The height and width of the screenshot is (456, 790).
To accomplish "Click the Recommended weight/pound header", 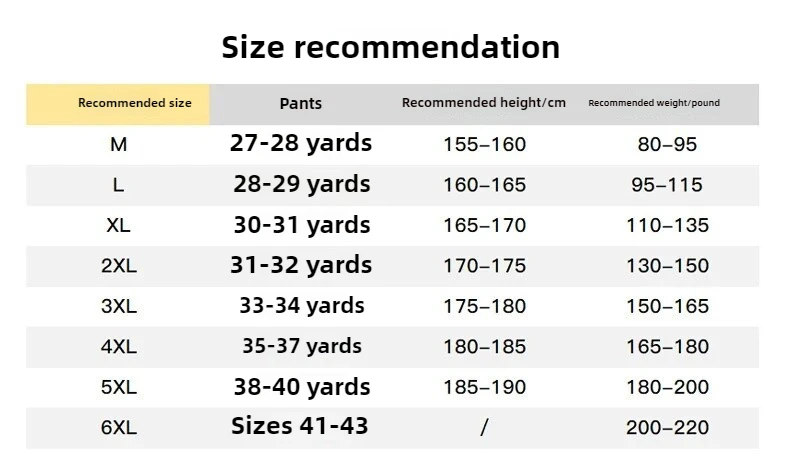I will click(654, 103).
